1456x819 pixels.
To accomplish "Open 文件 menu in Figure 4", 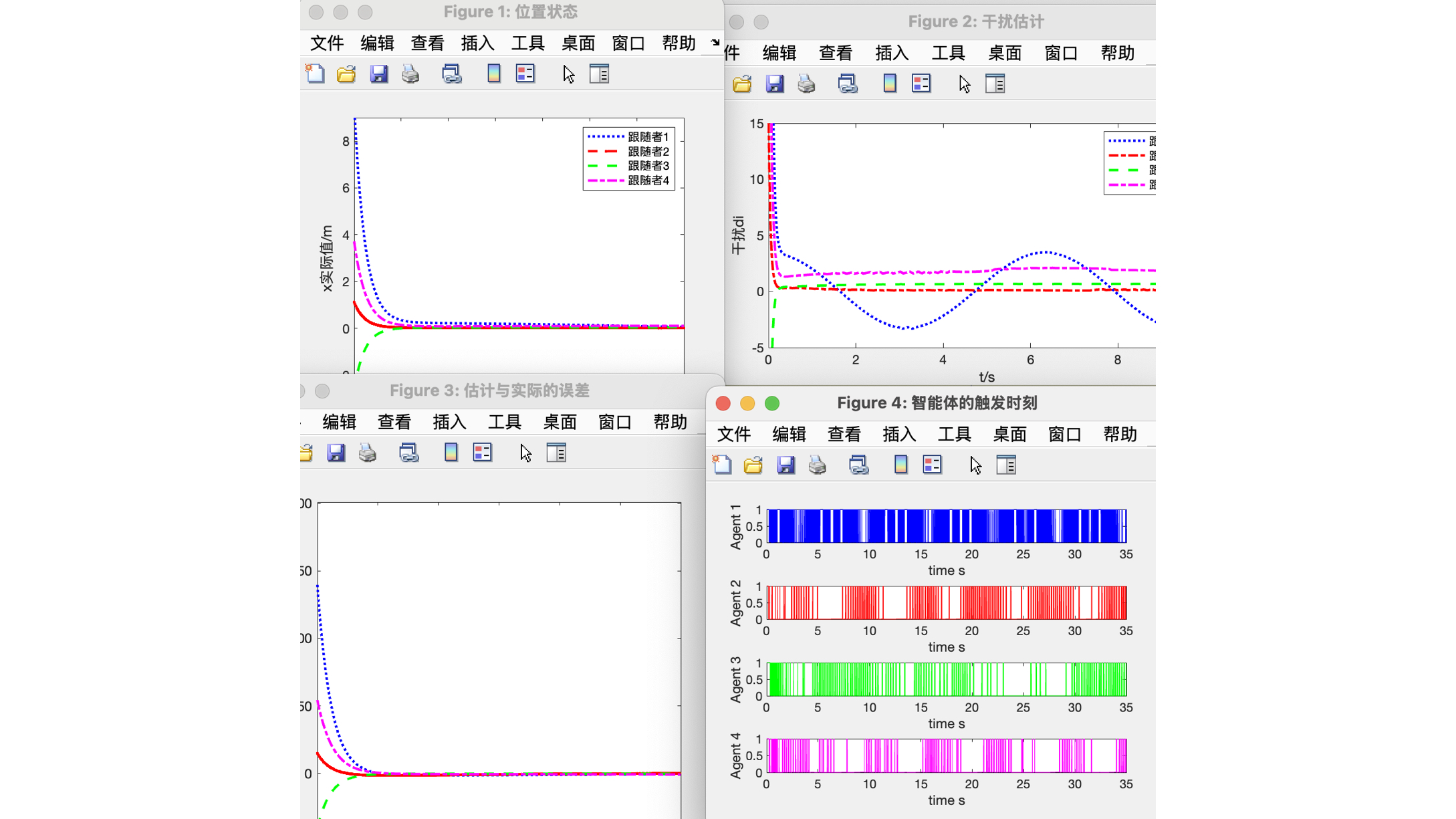I will (x=734, y=435).
